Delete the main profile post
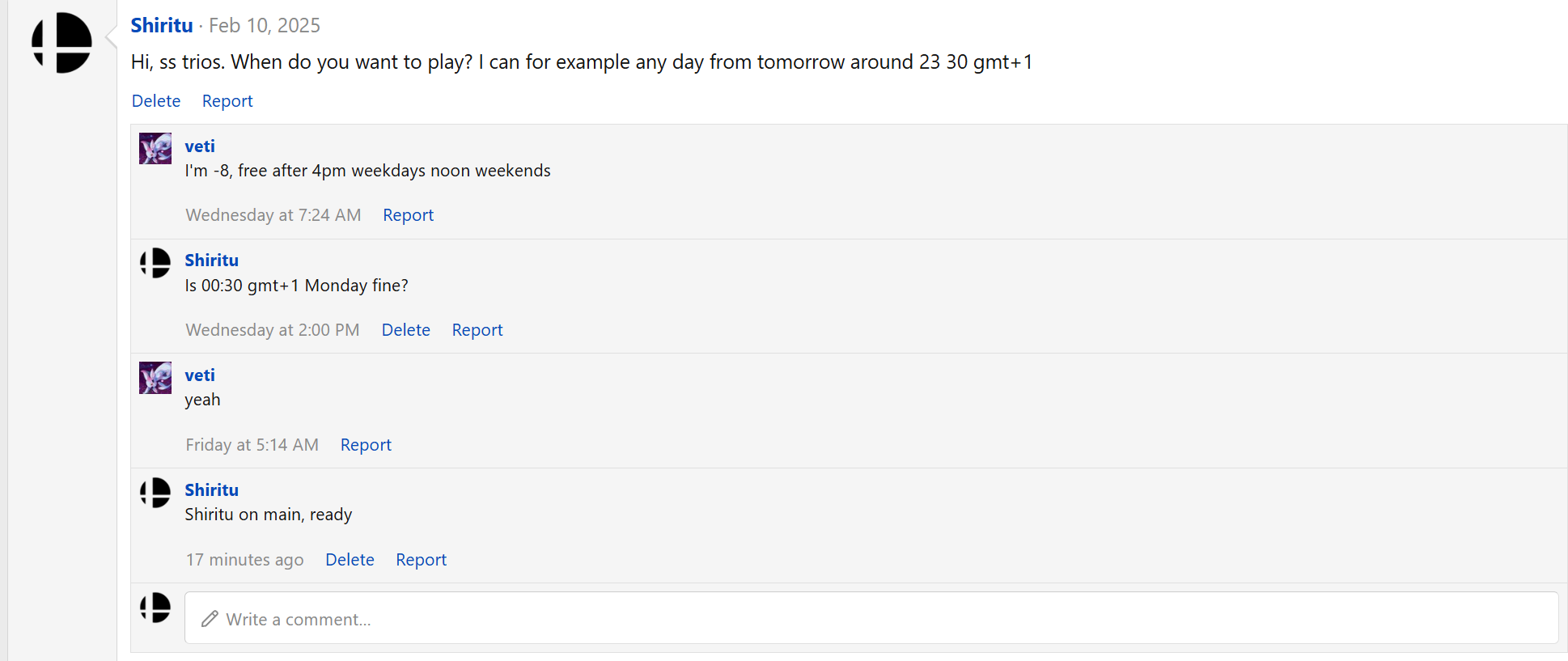Viewport: 1568px width, 661px height. pyautogui.click(x=156, y=101)
